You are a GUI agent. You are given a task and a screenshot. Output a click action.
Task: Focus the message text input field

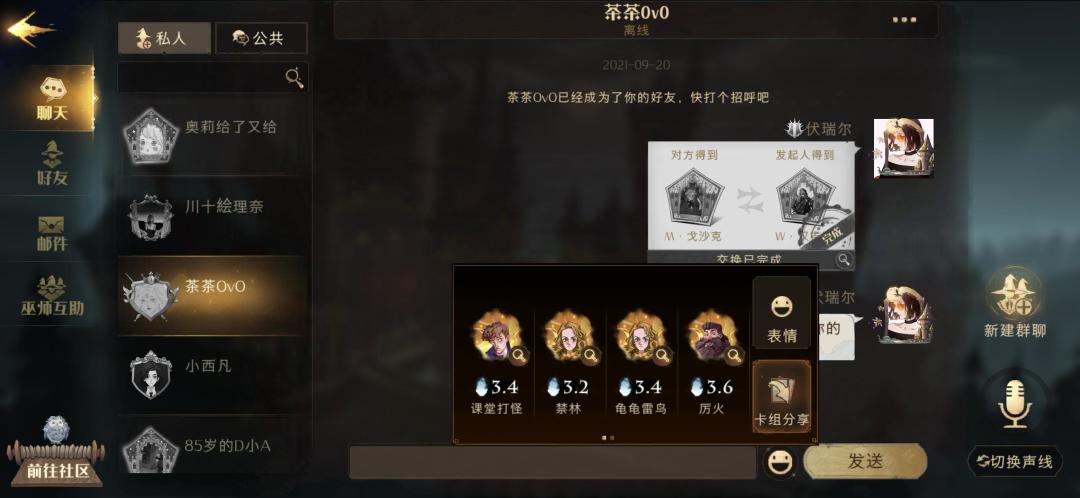[x=552, y=461]
